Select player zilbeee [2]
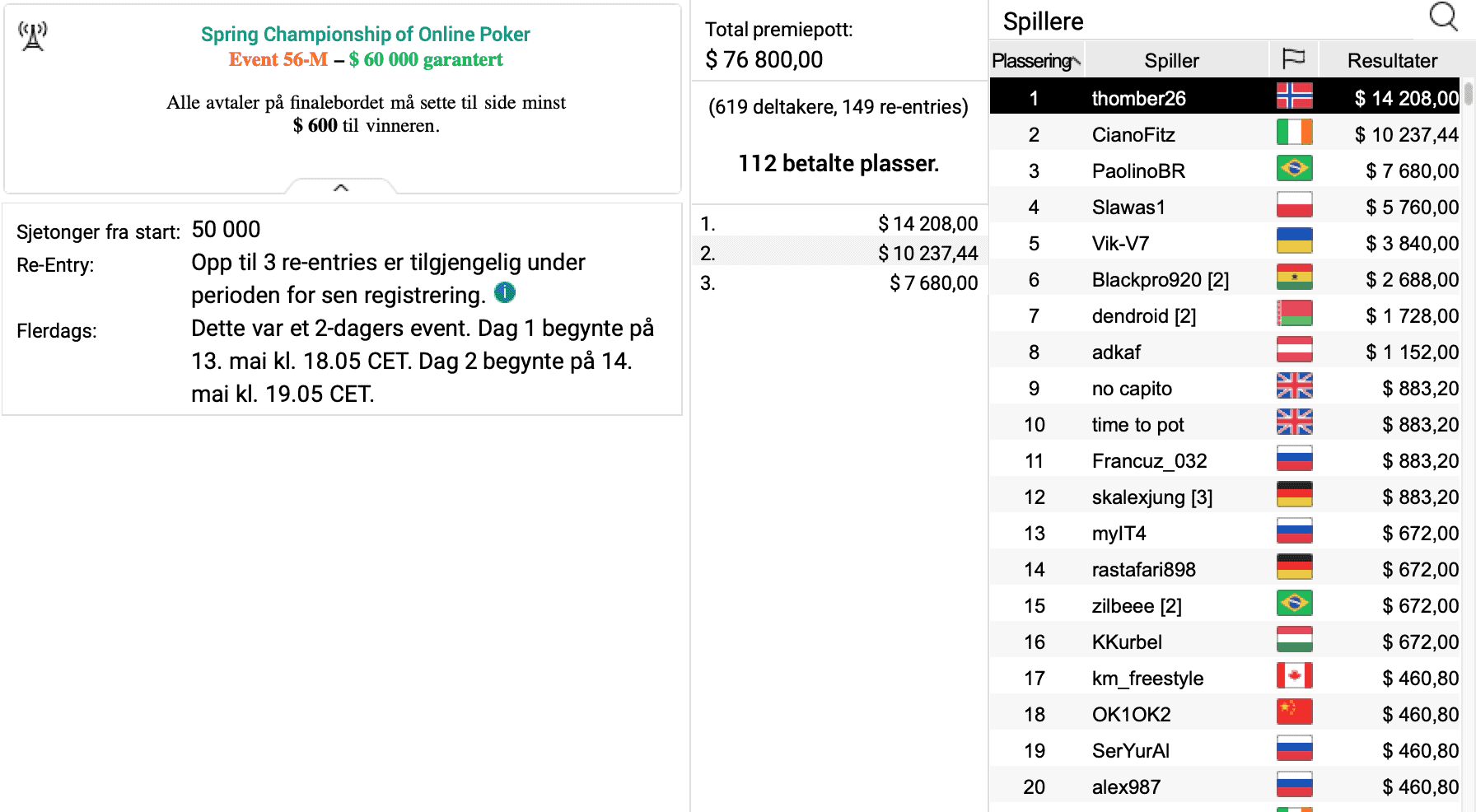 click(1137, 605)
